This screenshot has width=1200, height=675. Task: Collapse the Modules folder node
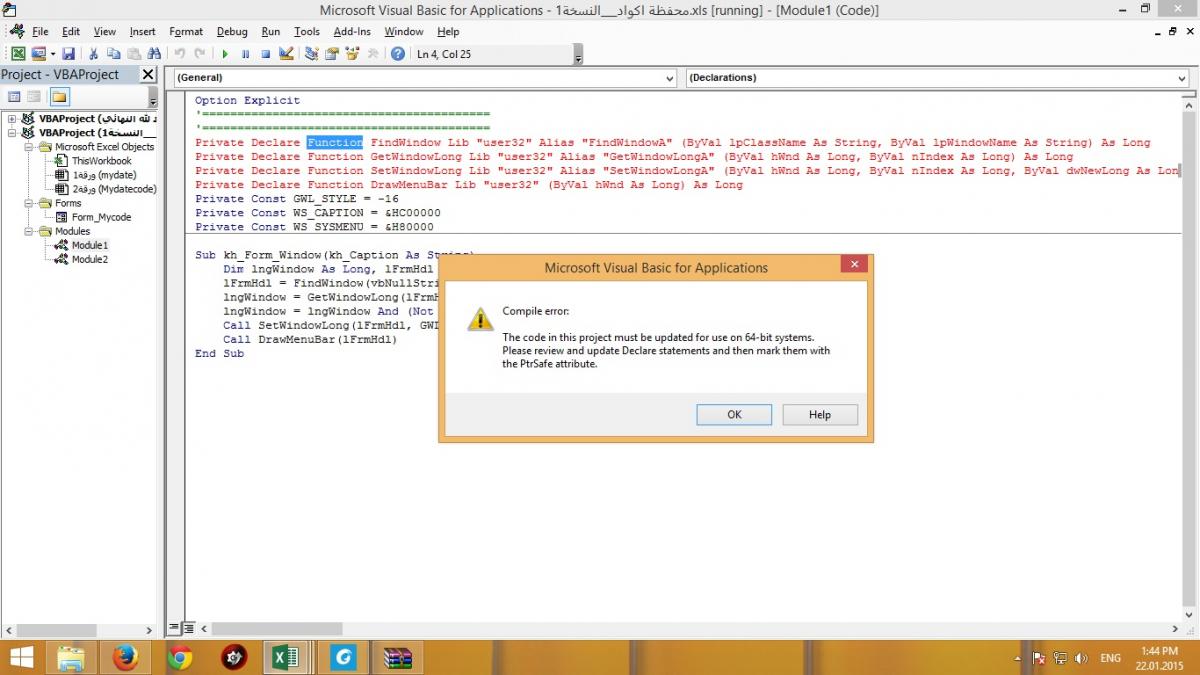coord(31,231)
